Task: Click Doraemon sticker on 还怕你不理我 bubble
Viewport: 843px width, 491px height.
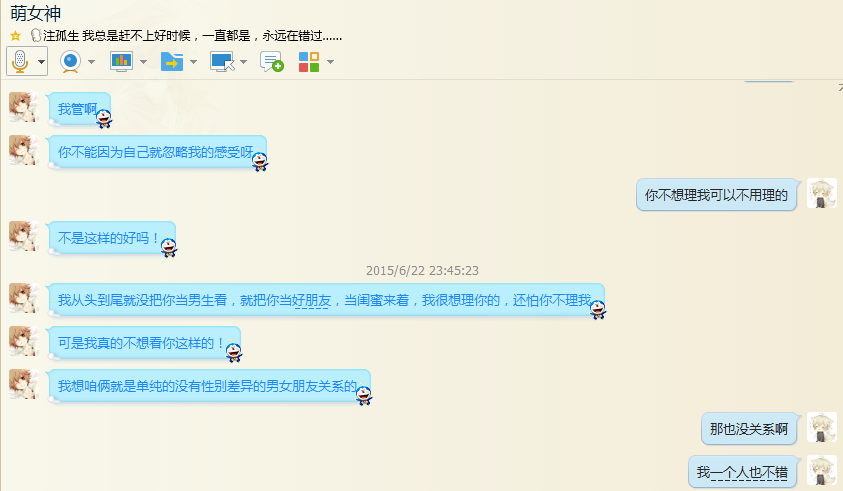Action: click(x=597, y=309)
